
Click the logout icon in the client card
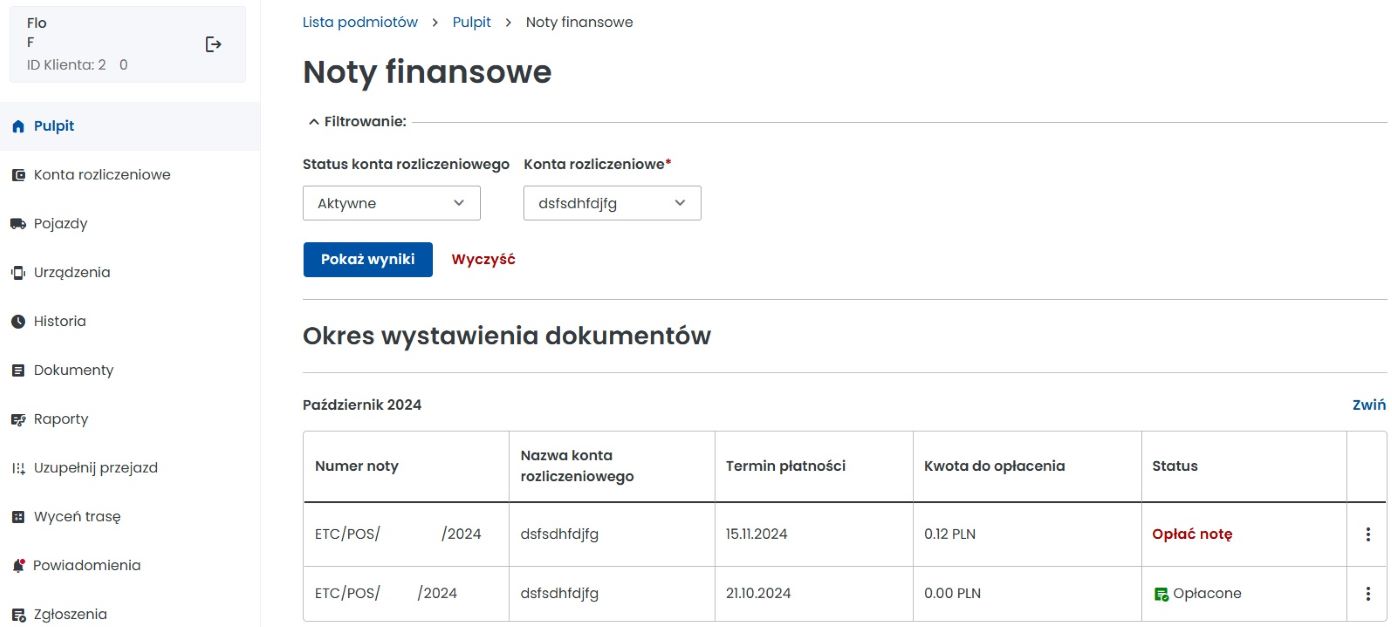[213, 44]
